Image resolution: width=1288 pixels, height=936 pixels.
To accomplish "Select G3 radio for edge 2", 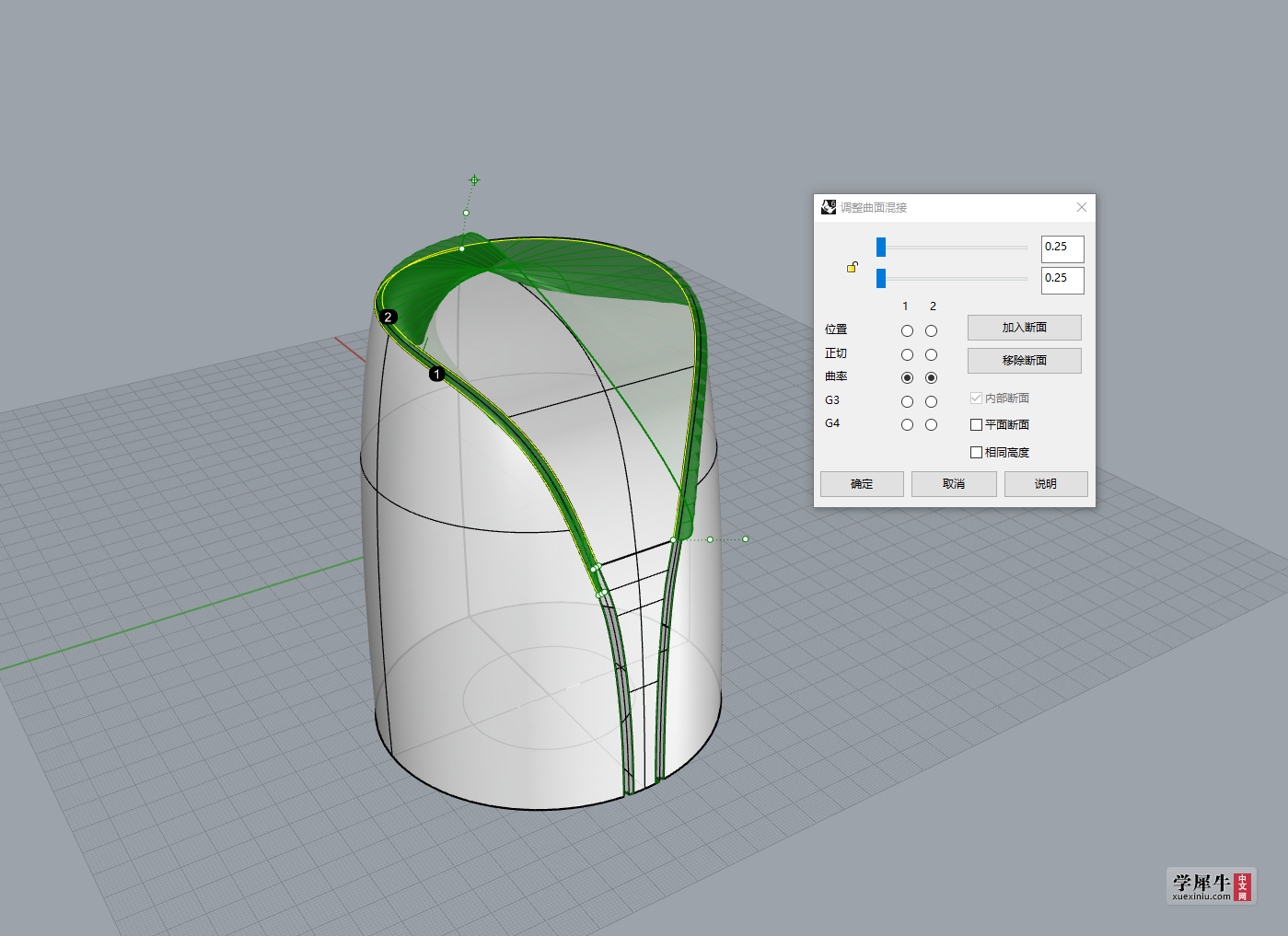I will 931,401.
